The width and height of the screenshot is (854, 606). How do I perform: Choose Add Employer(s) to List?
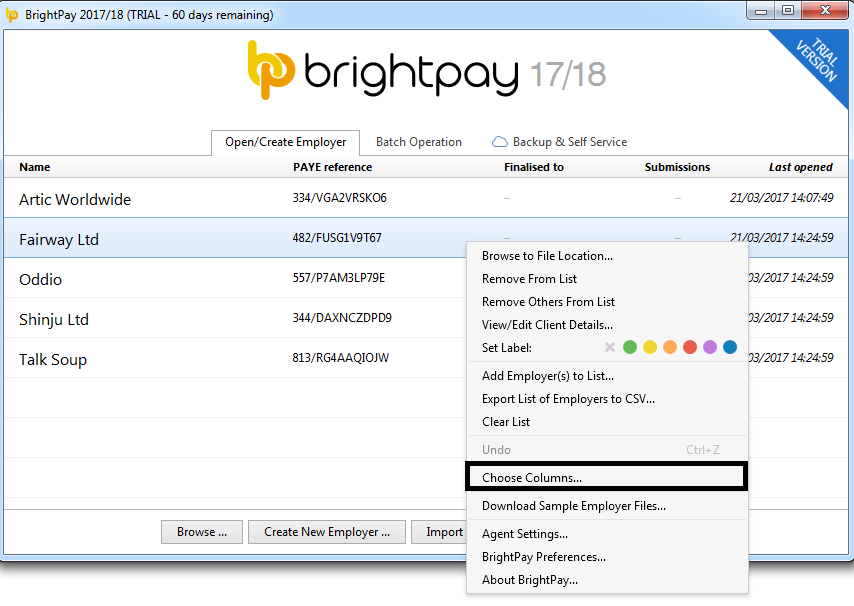coord(607,376)
